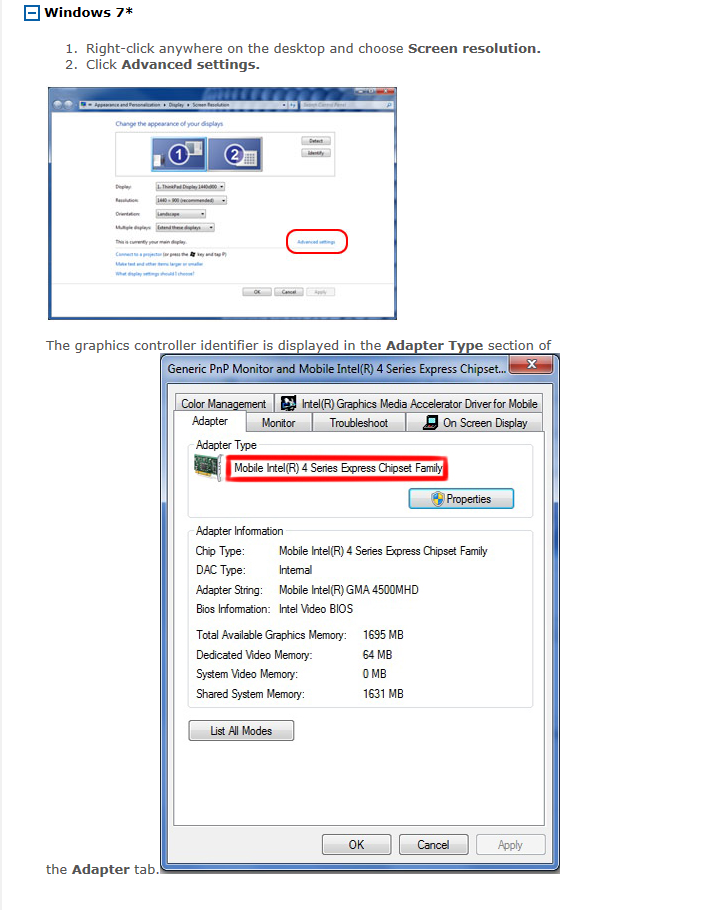
Task: Expand the address bar history dropdown arrow
Action: click(x=284, y=105)
